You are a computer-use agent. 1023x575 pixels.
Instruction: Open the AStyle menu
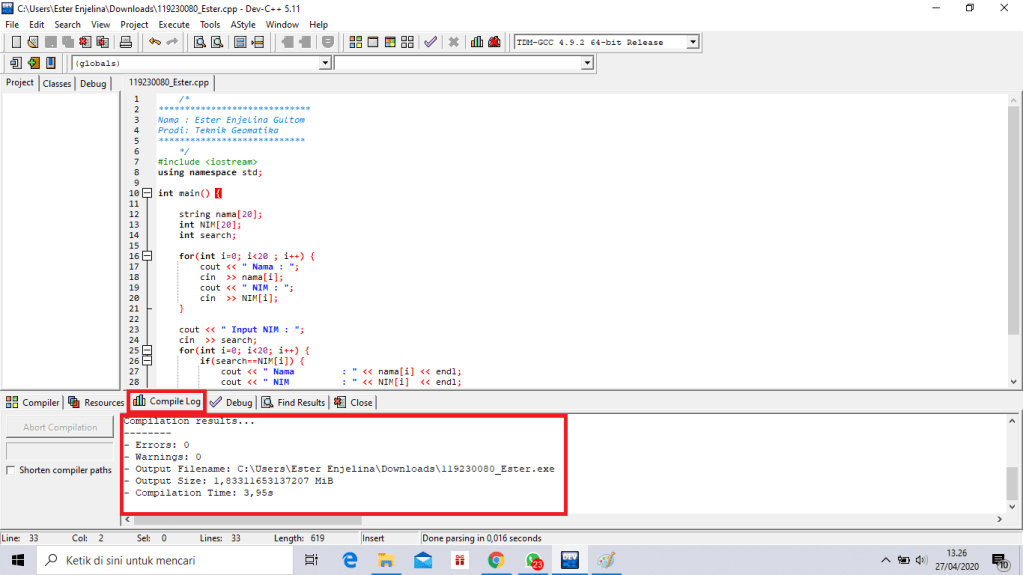pos(242,24)
